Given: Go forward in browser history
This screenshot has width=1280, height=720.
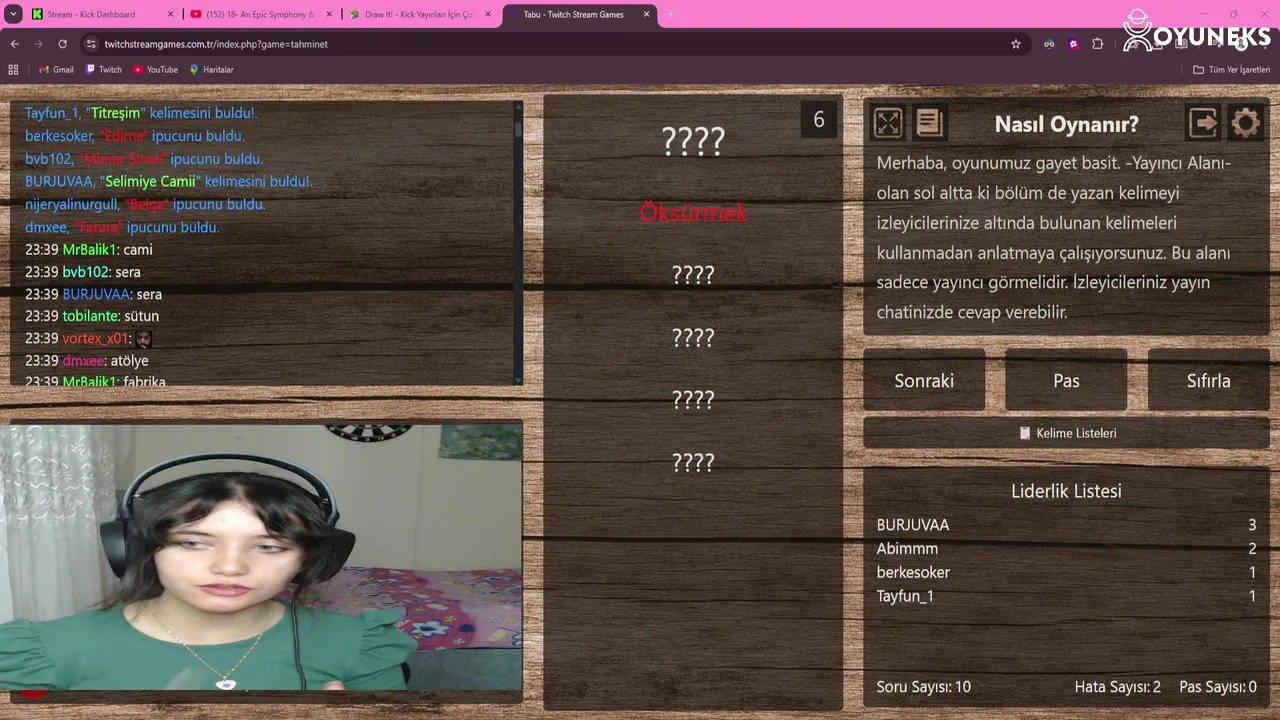Looking at the screenshot, I should (x=38, y=44).
